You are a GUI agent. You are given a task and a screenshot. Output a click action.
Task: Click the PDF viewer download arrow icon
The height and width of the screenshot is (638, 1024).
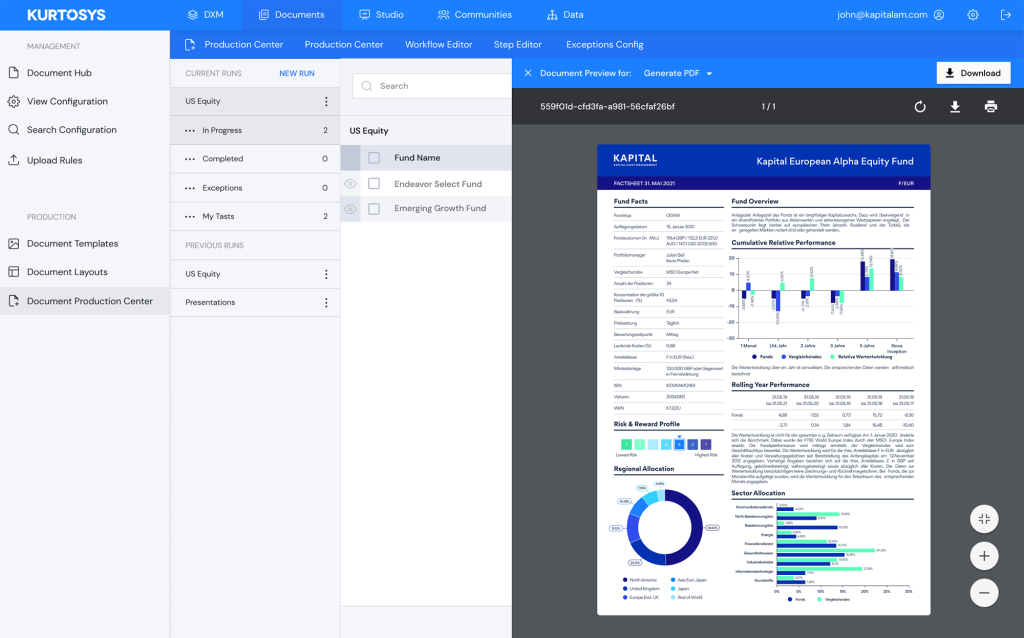click(x=955, y=106)
